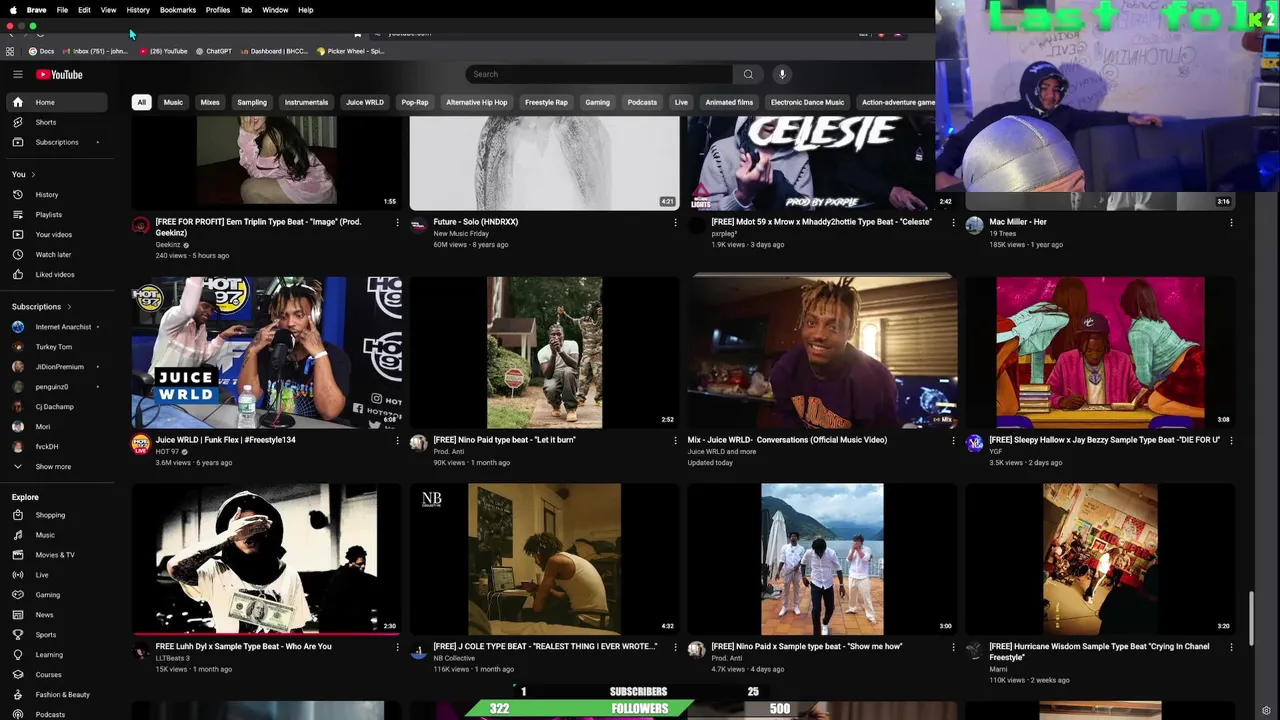Viewport: 1280px width, 720px height.
Task: Open Gaming under Explore
Action: point(56,595)
